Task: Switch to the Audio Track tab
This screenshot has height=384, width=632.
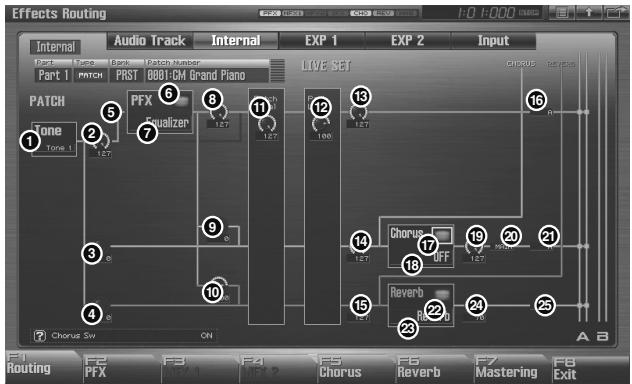Action: click(150, 41)
